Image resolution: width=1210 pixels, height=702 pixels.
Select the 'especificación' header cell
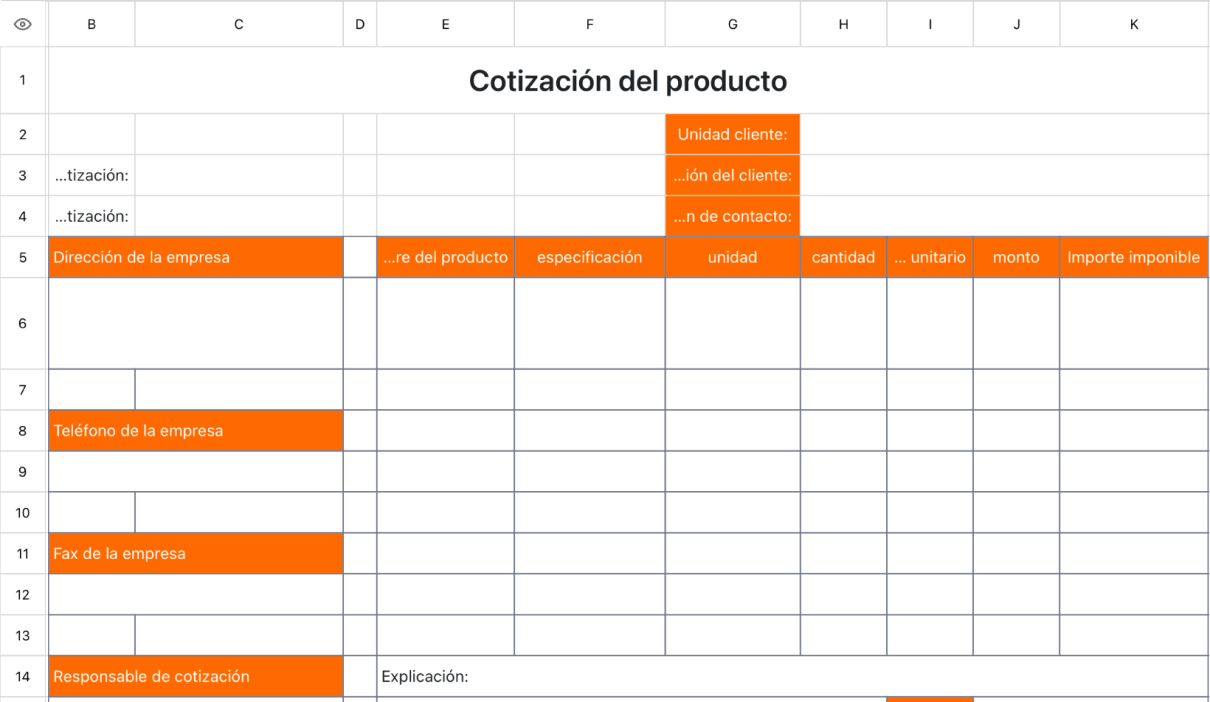pyautogui.click(x=590, y=257)
